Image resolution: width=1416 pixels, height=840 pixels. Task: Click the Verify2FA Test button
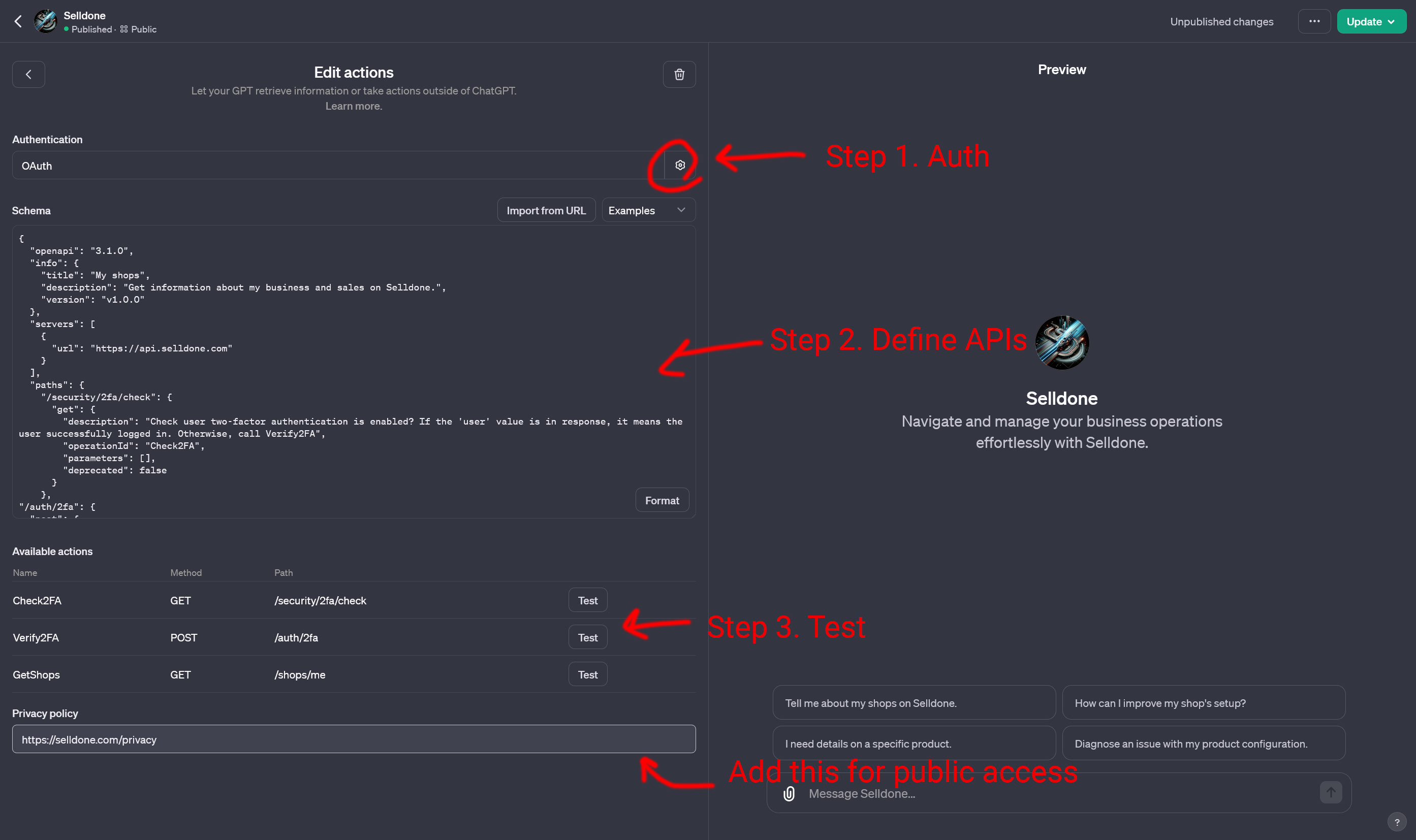click(x=587, y=637)
